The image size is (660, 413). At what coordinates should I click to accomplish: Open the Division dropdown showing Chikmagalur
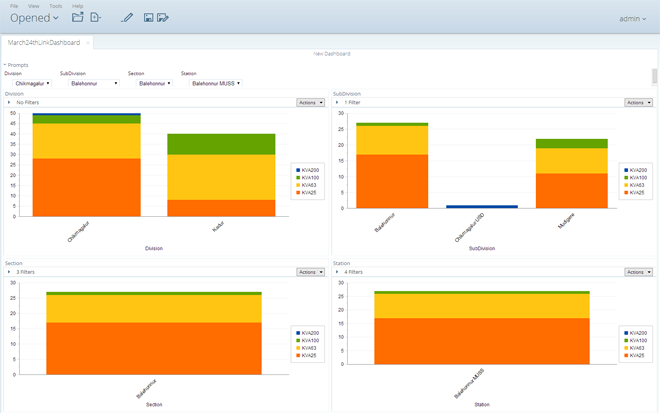pos(32,83)
